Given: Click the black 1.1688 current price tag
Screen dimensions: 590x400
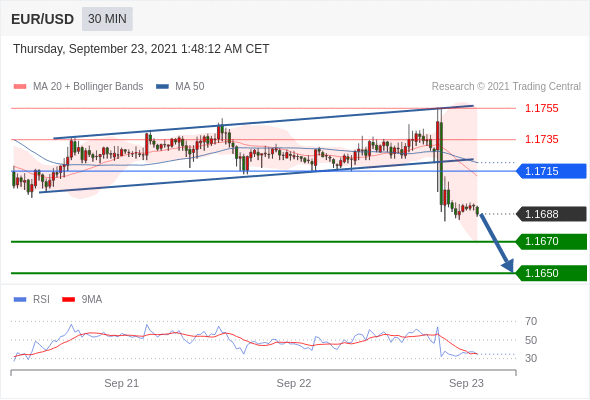Looking at the screenshot, I should [x=551, y=214].
